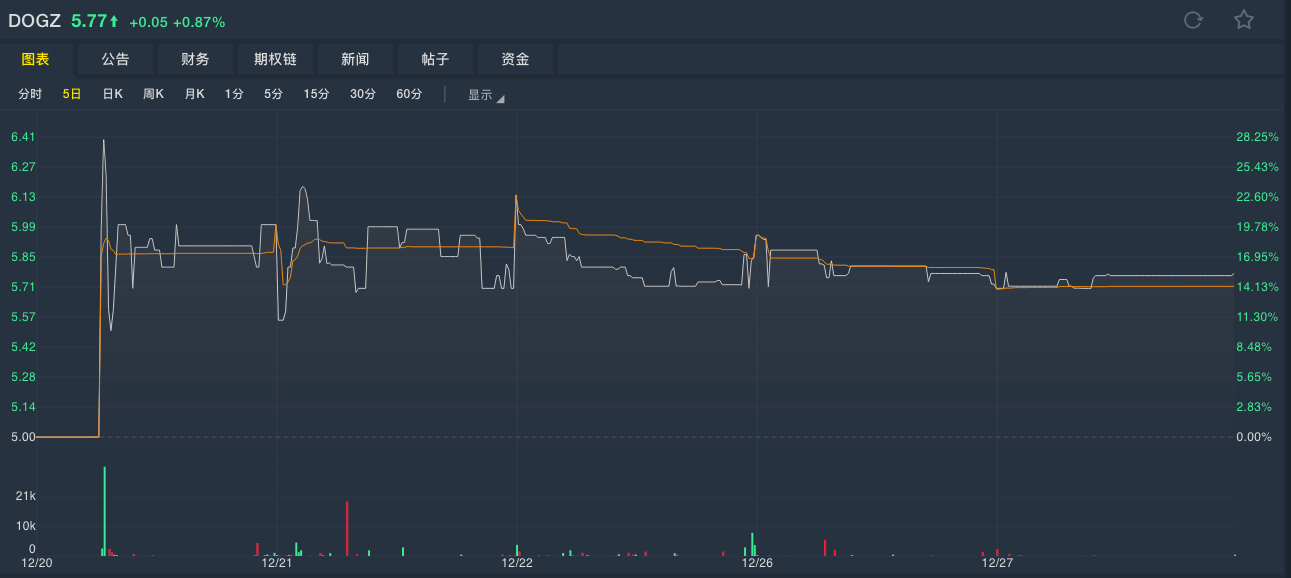Viewport: 1291px width, 578px height.
Task: Select the 分时 chart period
Action: (x=30, y=94)
